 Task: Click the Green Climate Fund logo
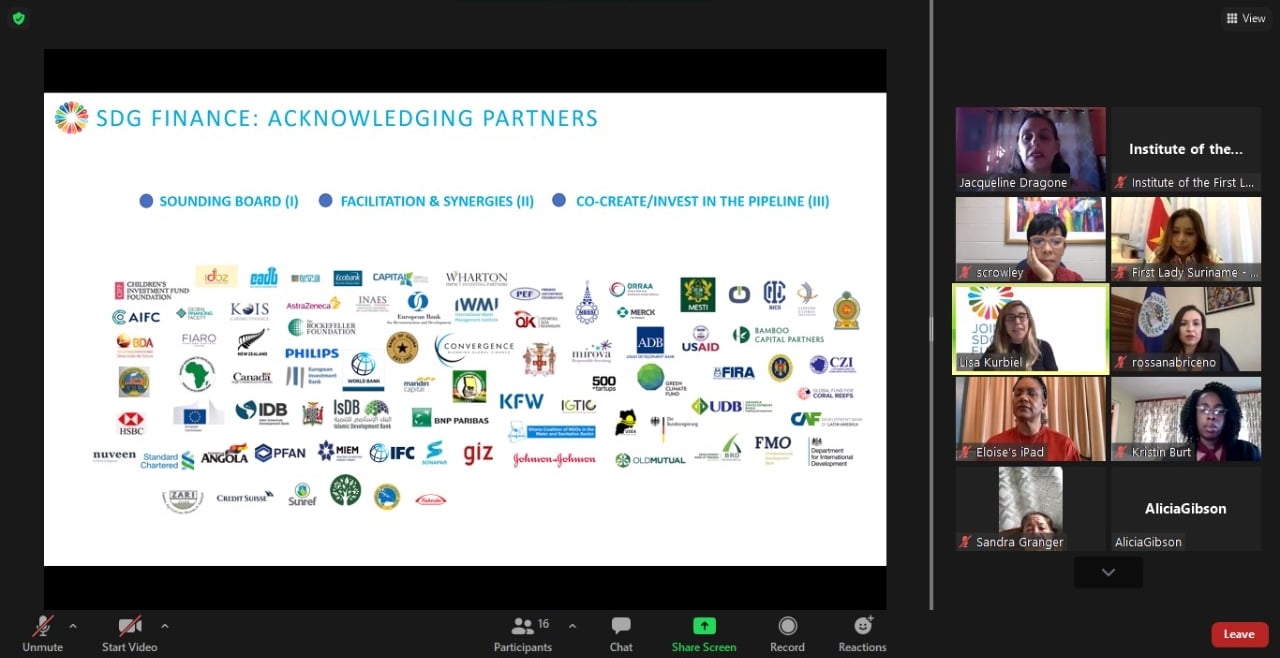[x=662, y=378]
